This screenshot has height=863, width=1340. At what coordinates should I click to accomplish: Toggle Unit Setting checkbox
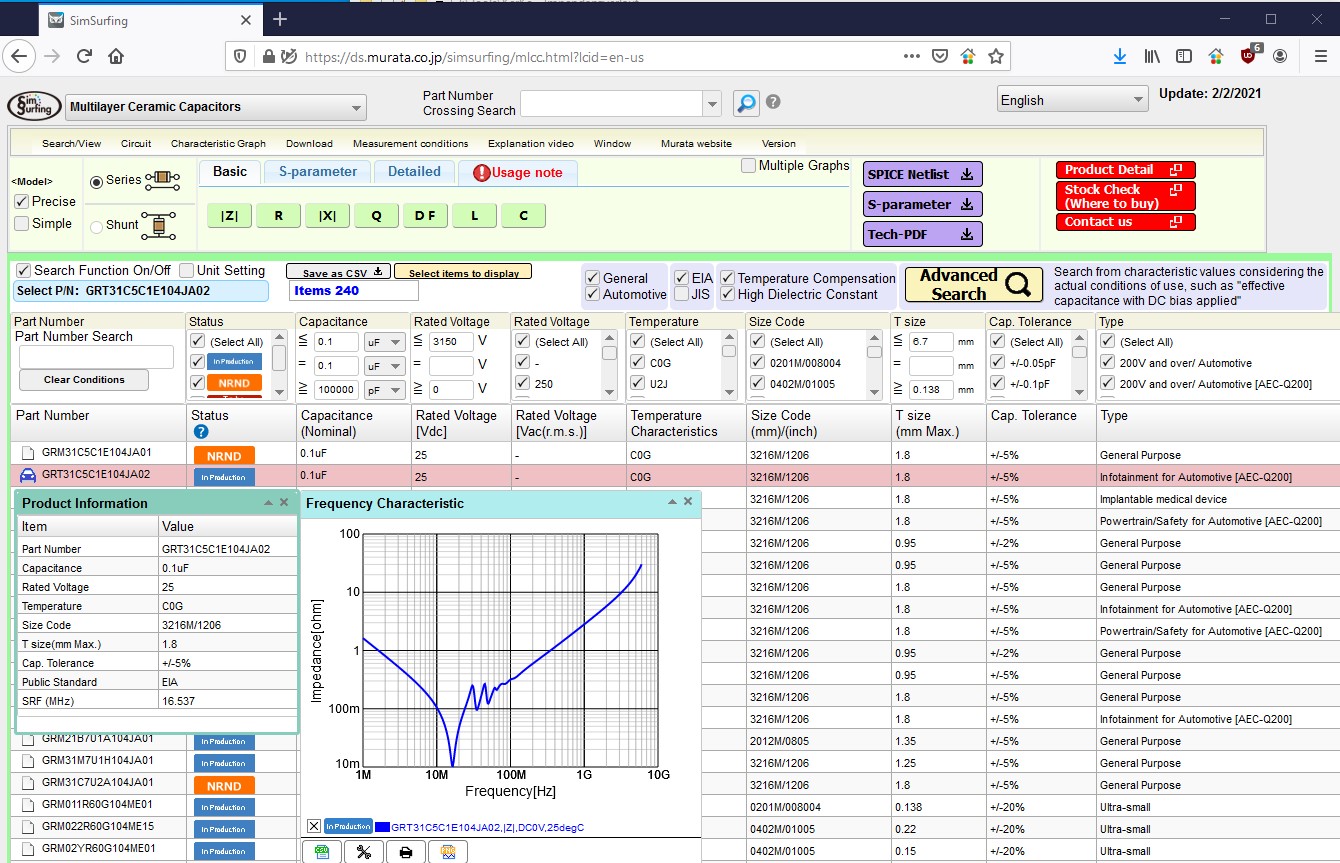click(x=187, y=270)
